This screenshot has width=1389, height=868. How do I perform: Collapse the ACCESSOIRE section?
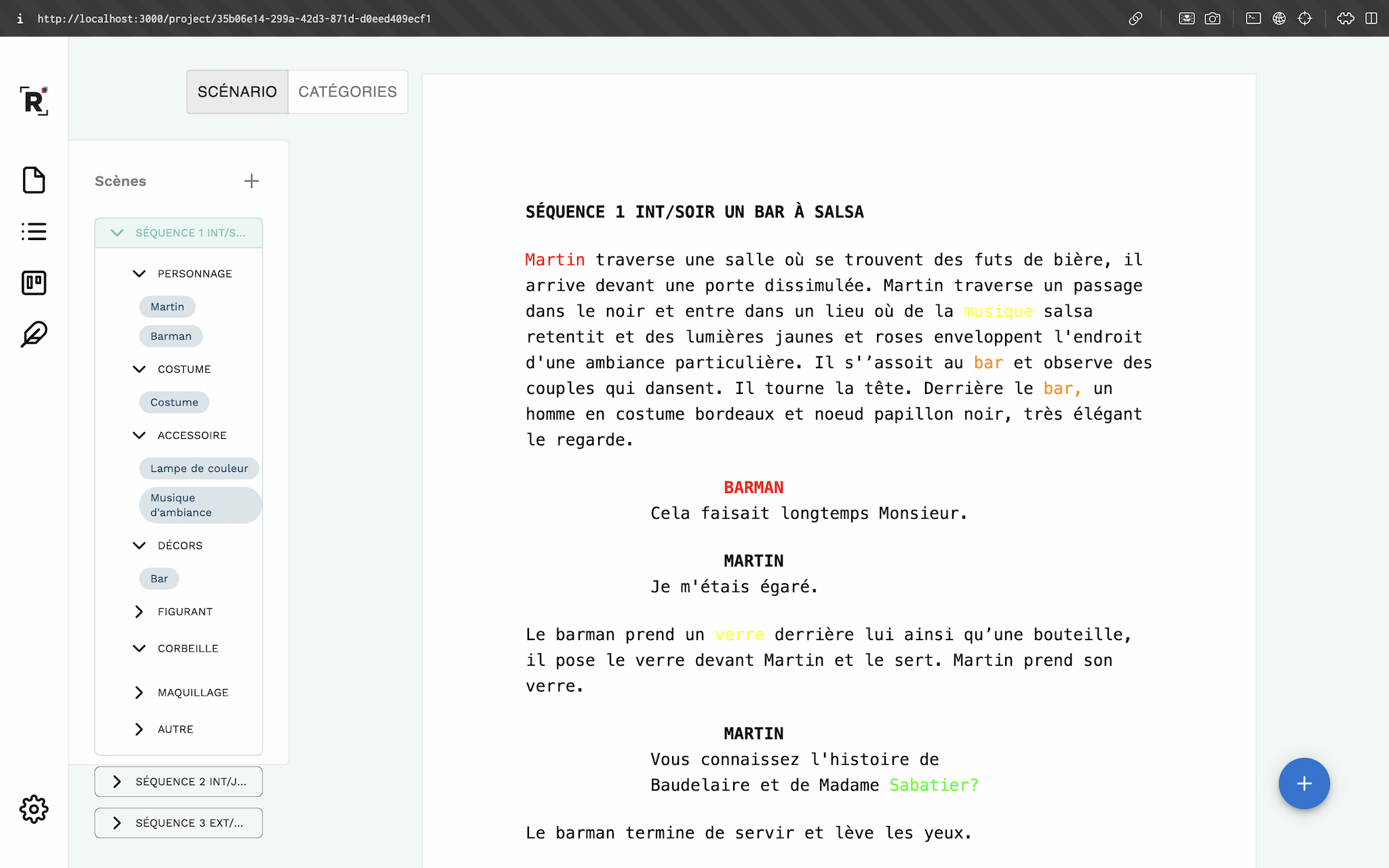[137, 435]
